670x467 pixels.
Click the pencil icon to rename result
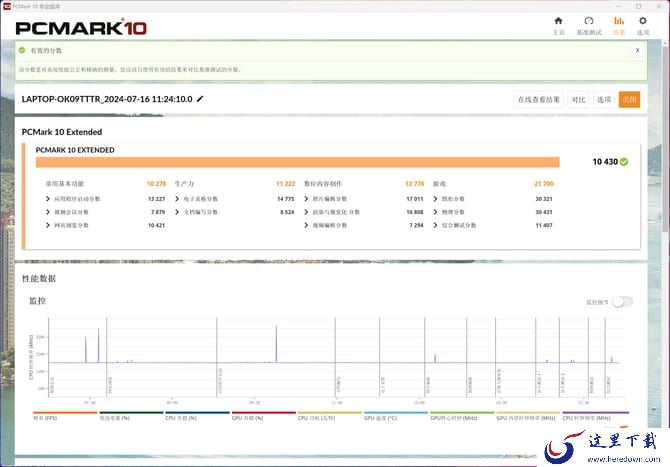pyautogui.click(x=200, y=99)
